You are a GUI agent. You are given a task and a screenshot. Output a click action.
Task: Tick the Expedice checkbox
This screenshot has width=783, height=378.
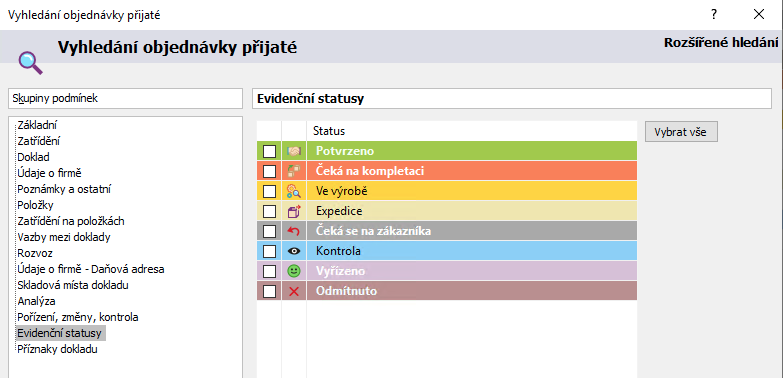point(269,211)
